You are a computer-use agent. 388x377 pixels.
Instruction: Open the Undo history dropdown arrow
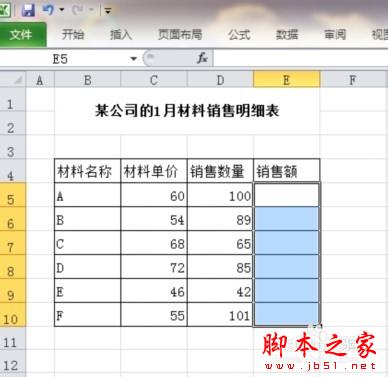coord(61,10)
